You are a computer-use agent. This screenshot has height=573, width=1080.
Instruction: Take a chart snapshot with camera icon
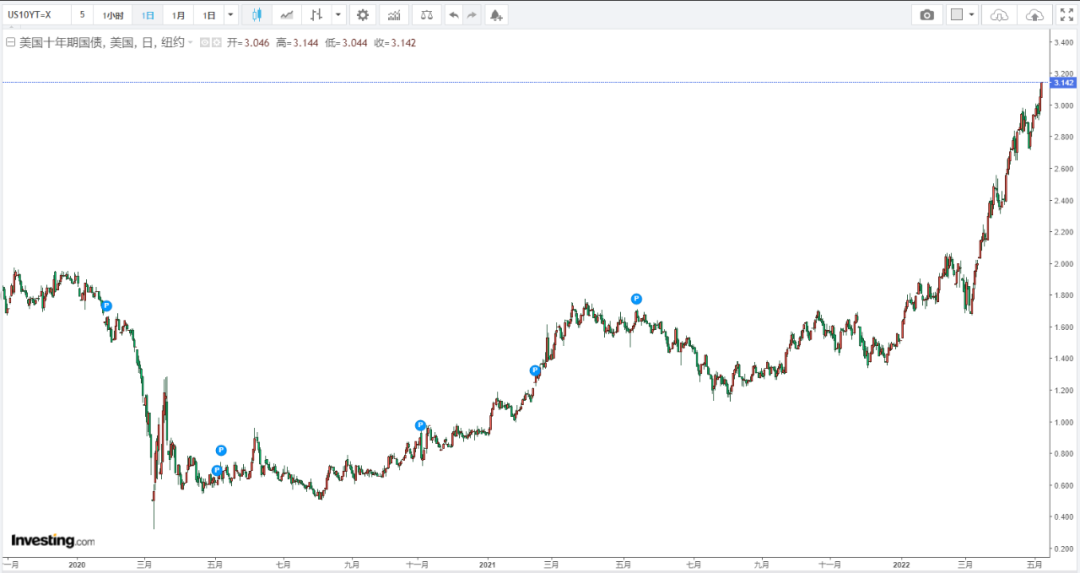[x=927, y=15]
